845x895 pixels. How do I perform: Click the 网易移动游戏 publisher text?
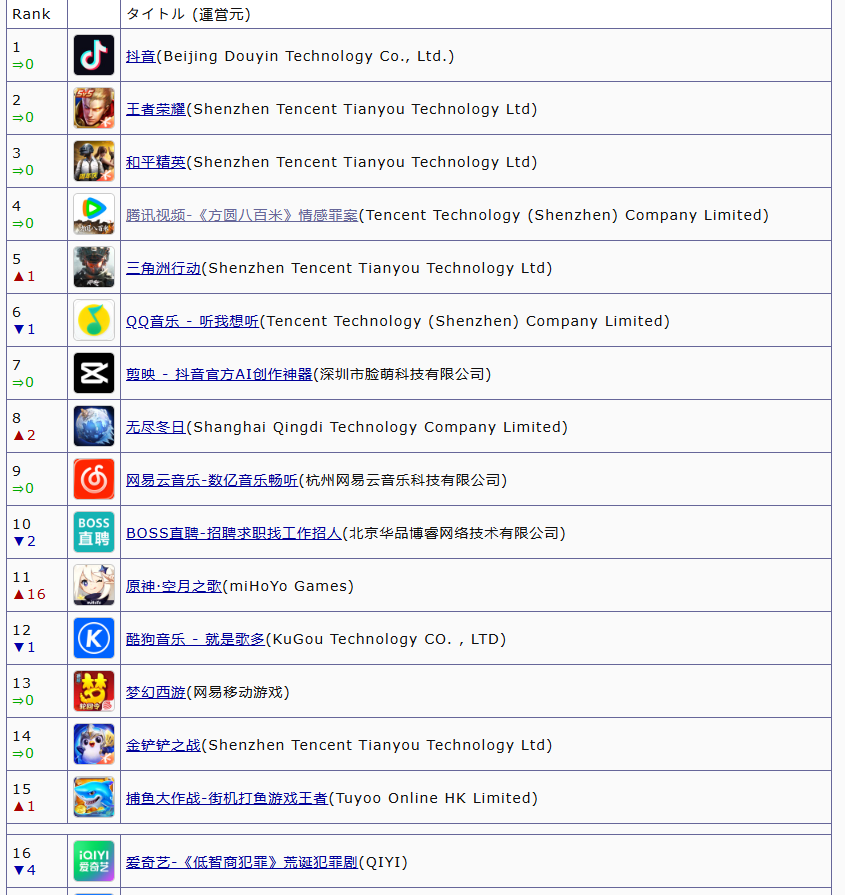[238, 692]
